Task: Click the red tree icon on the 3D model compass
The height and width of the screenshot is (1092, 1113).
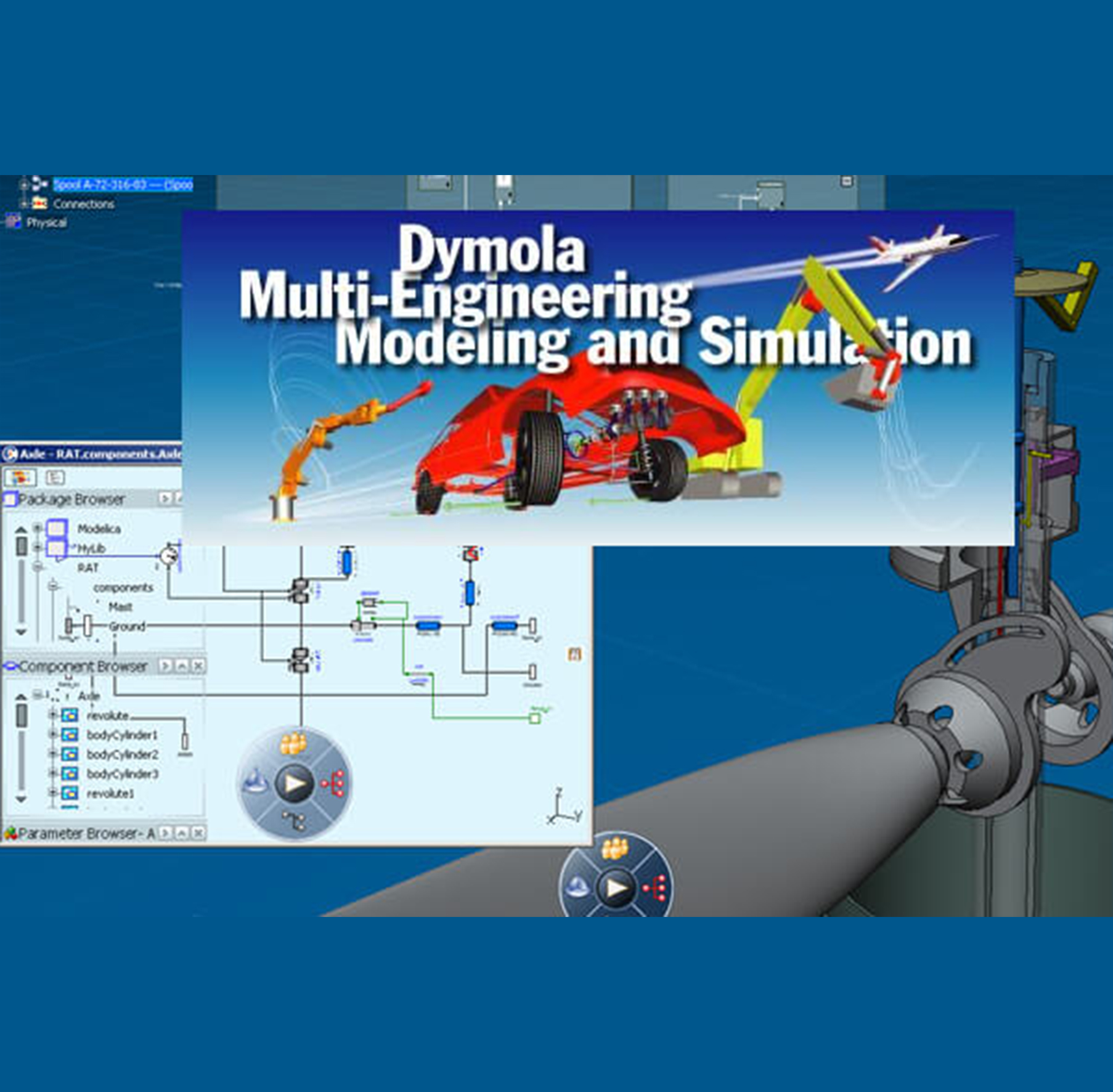Action: click(655, 888)
